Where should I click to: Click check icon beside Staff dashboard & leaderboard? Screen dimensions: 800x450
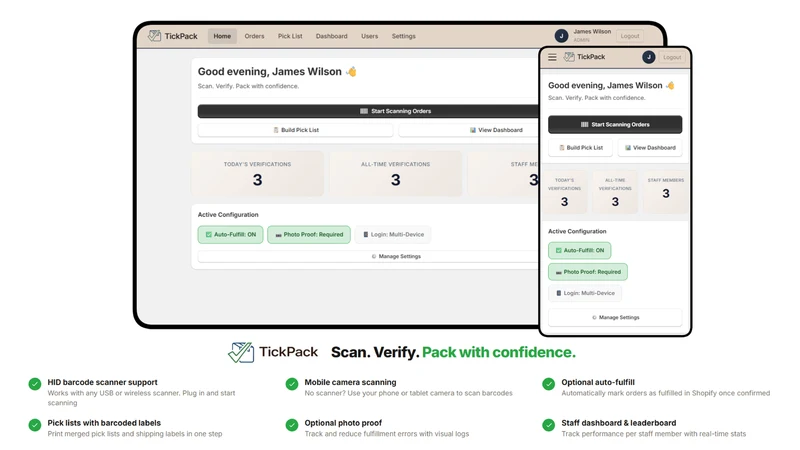pos(548,424)
